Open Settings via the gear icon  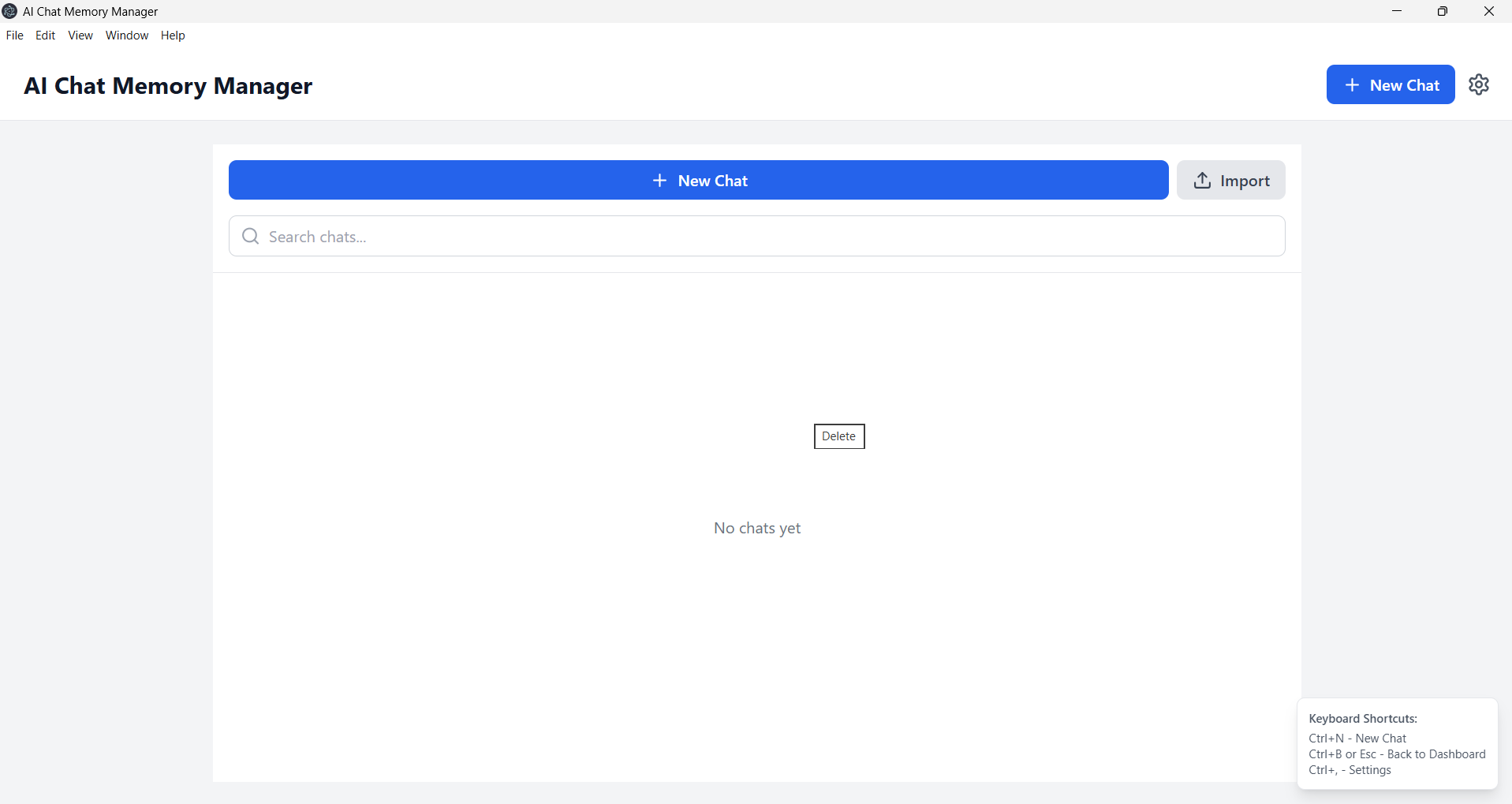tap(1478, 84)
